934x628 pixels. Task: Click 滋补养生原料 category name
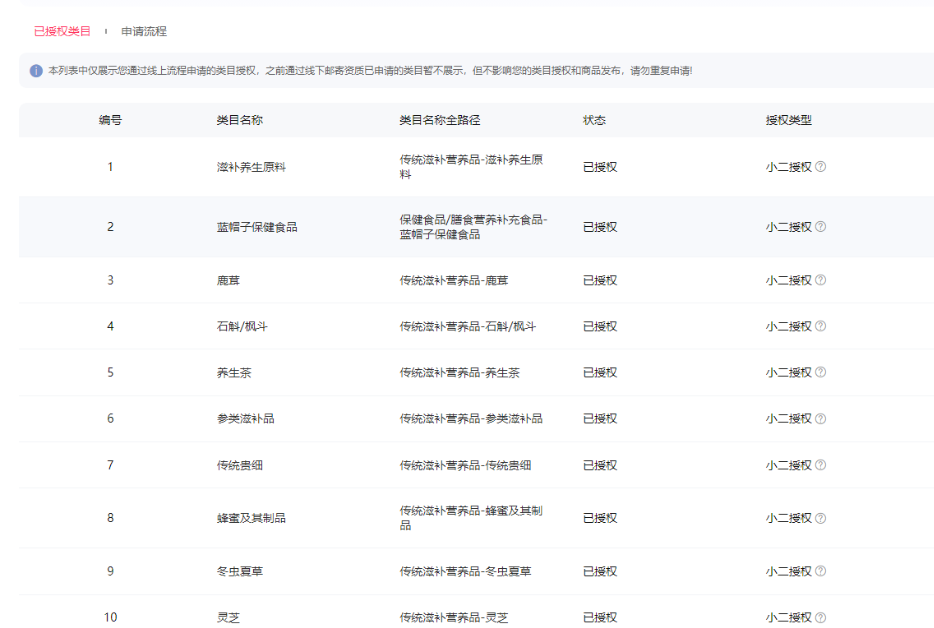point(251,167)
